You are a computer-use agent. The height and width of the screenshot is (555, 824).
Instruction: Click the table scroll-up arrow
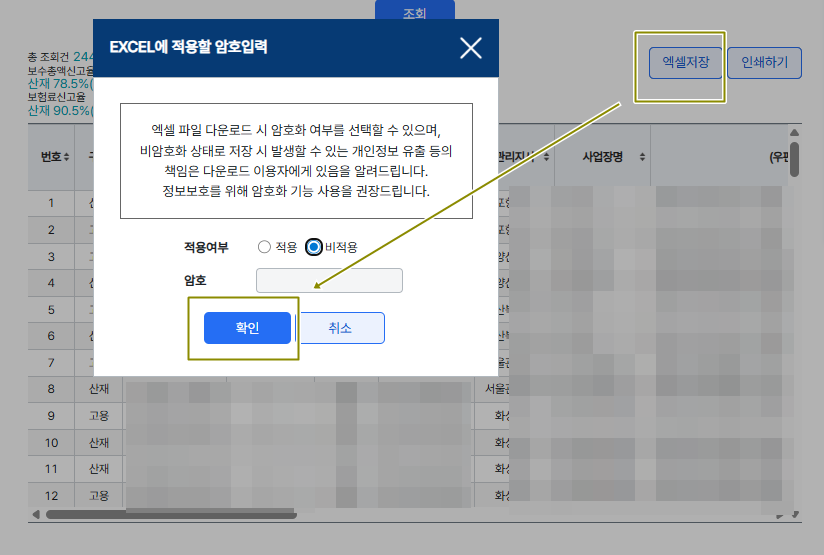795,132
